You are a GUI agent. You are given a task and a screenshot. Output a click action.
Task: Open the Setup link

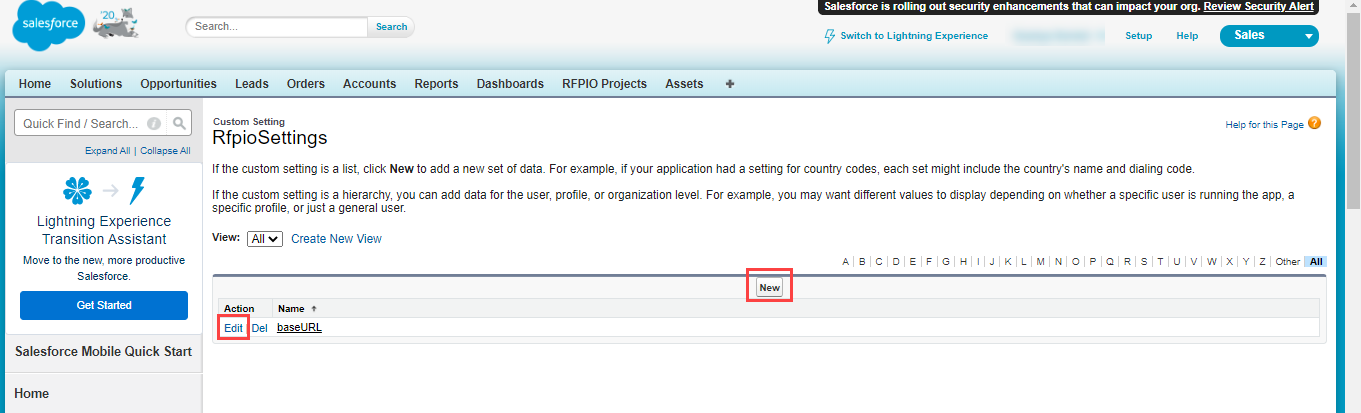point(1139,36)
